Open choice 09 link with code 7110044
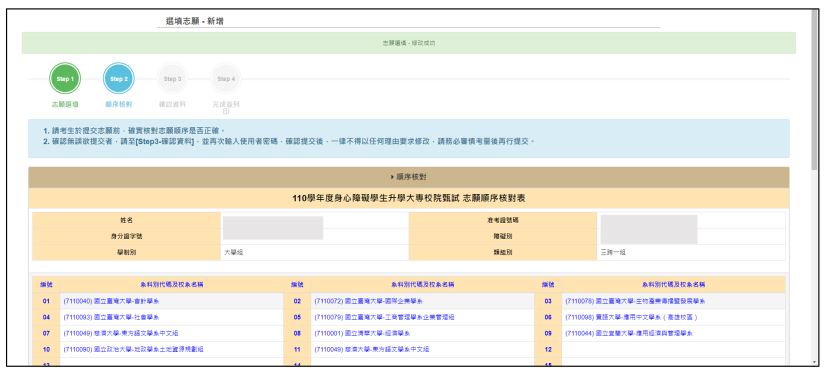The image size is (831, 376). (629, 334)
